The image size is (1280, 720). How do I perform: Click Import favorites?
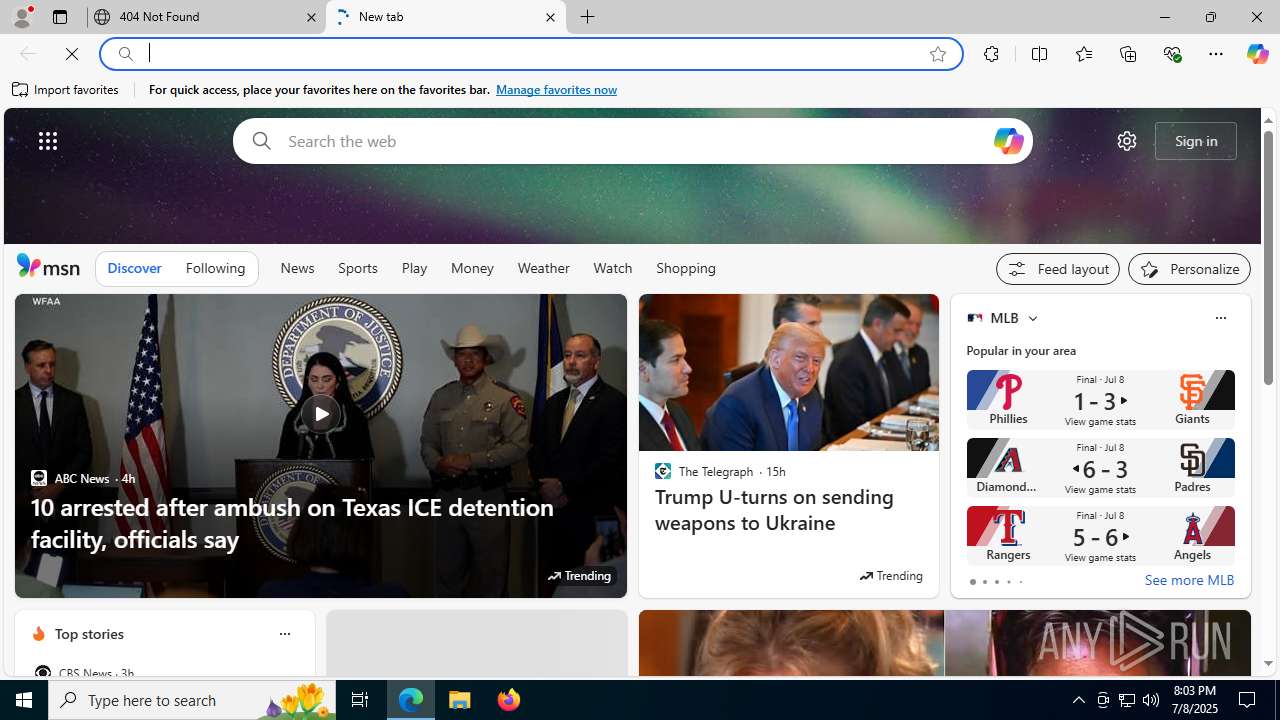(x=66, y=90)
